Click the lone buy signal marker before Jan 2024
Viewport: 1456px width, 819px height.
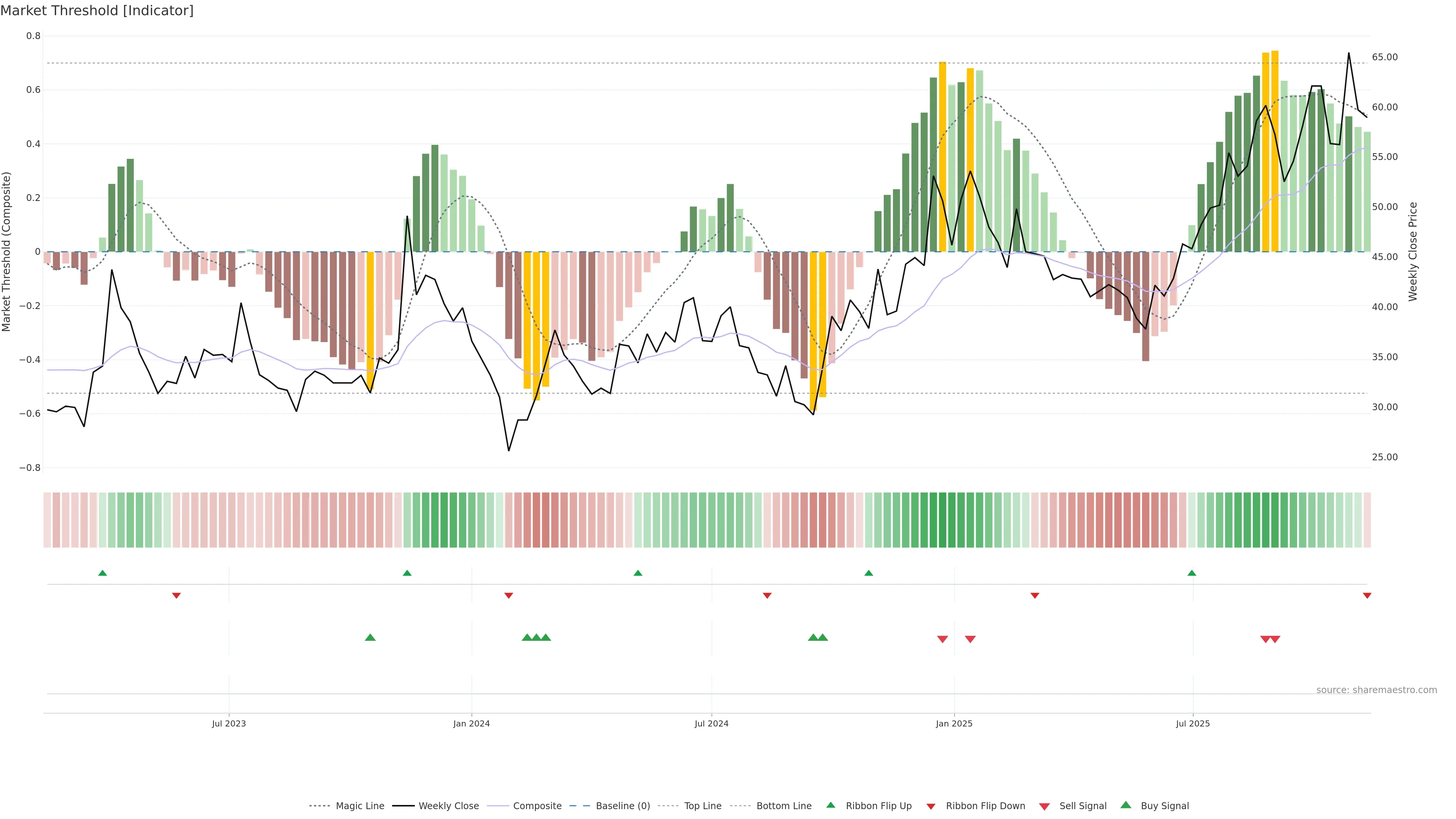(x=370, y=637)
